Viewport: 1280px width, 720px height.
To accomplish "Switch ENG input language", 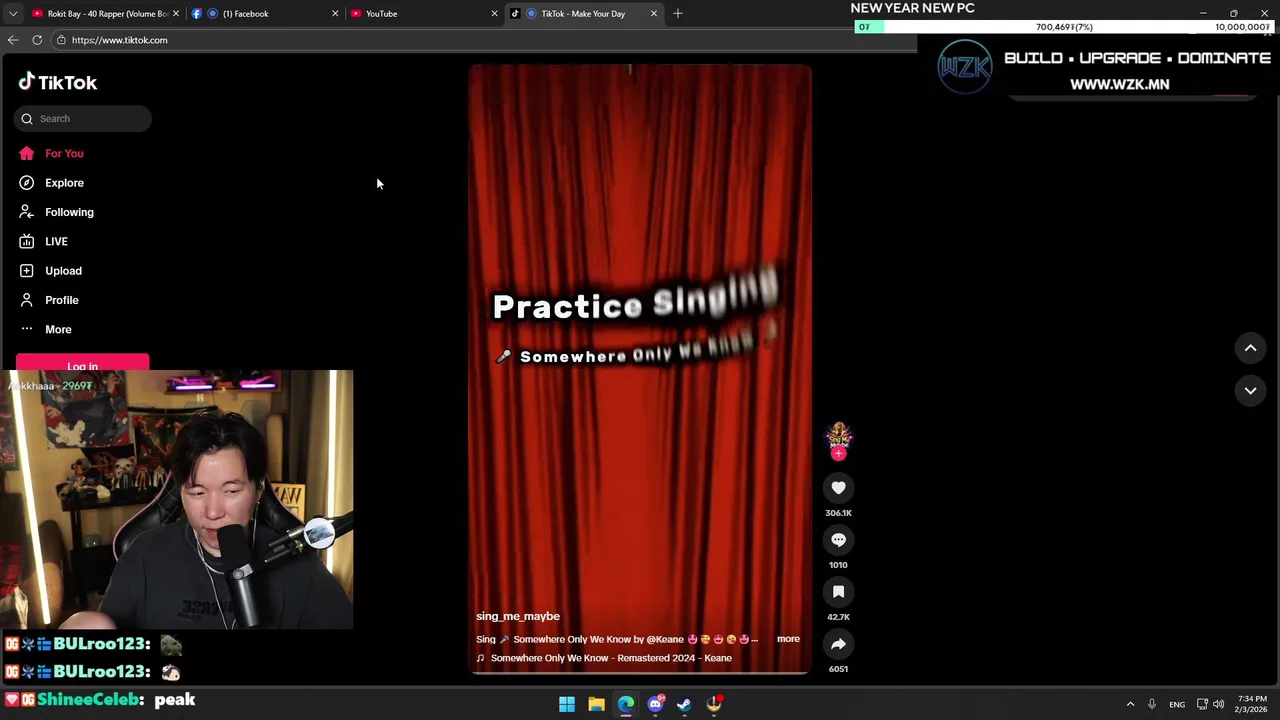I will (x=1177, y=704).
